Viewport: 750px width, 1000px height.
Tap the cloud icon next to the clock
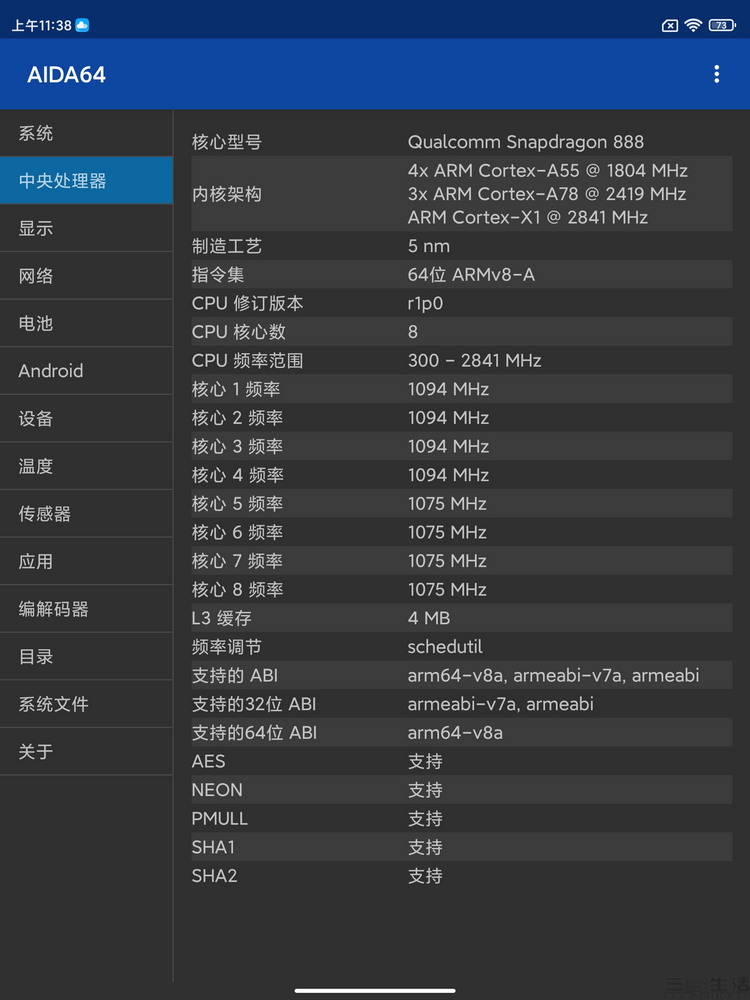point(82,25)
